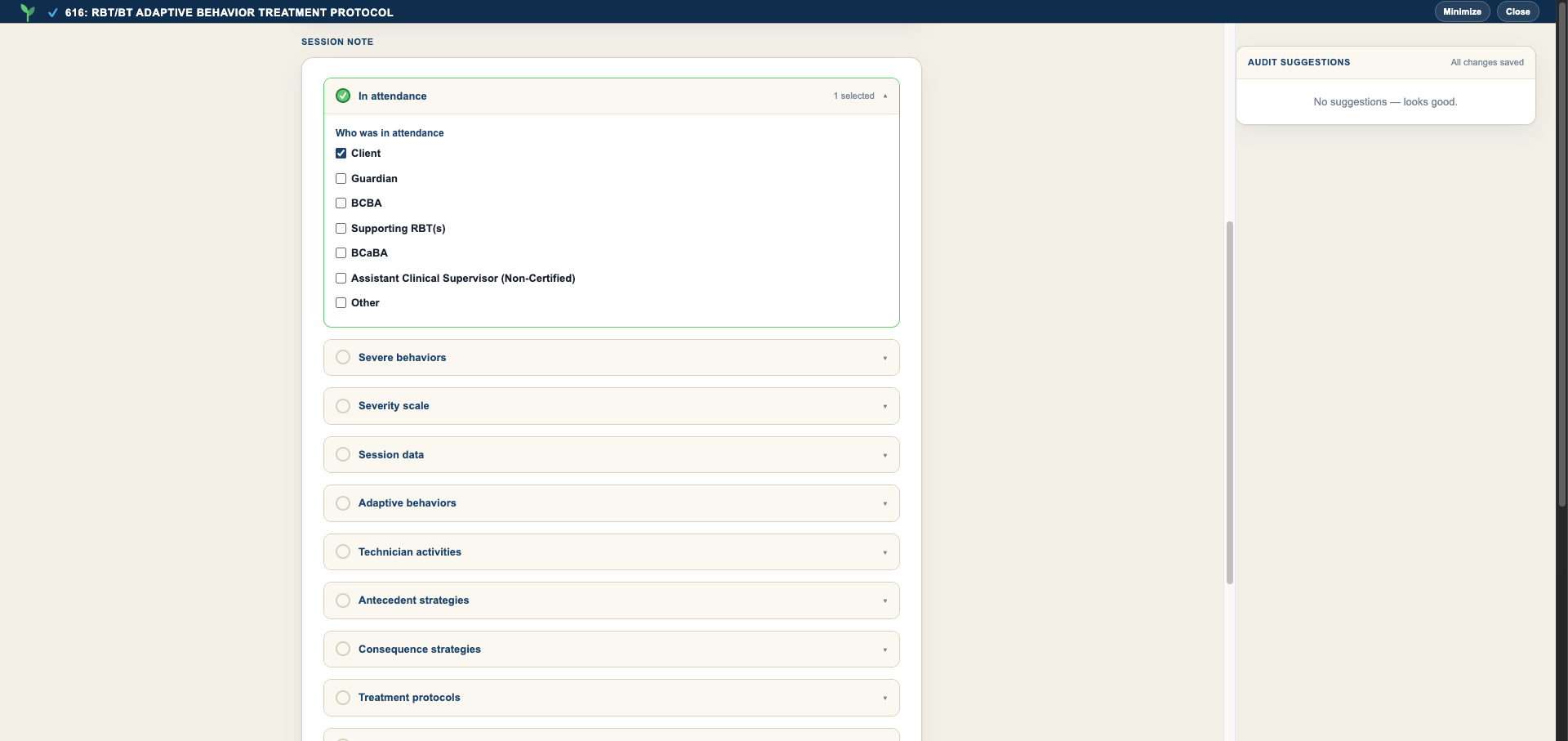Check the Guardian attendance checkbox
This screenshot has height=741, width=1568.
[x=341, y=178]
